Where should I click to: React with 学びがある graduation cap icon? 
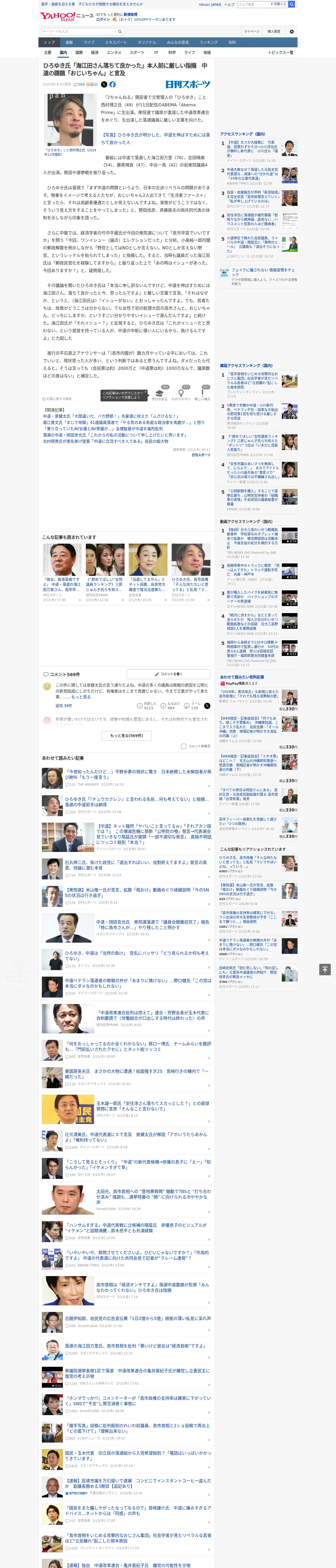(x=160, y=393)
